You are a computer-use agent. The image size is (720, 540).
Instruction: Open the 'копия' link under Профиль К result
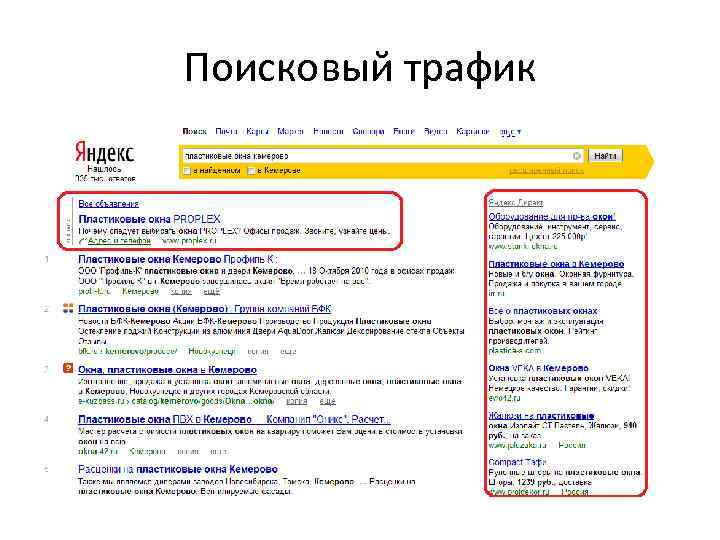click(180, 292)
